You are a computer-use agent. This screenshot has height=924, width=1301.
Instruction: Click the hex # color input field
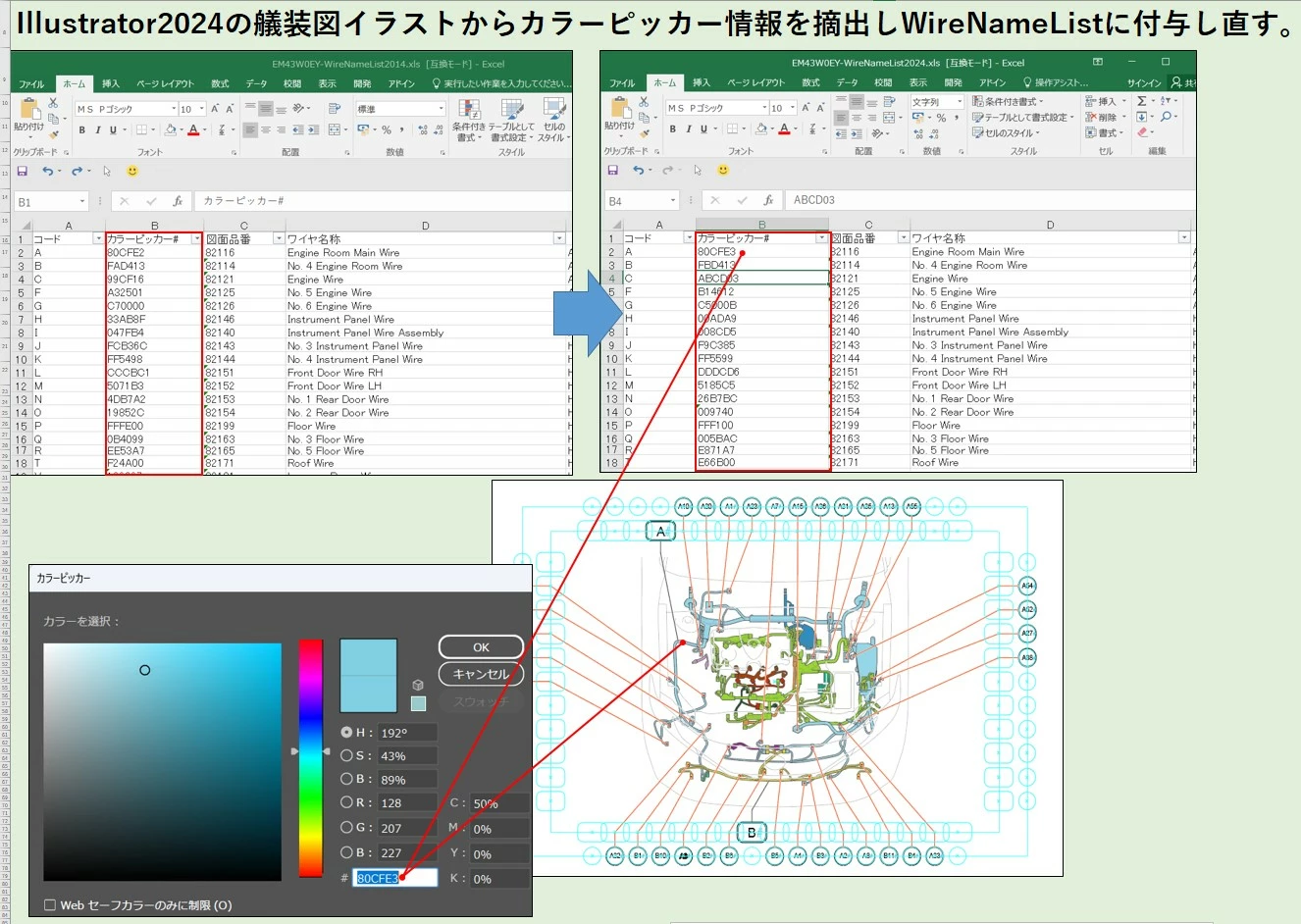tap(394, 878)
